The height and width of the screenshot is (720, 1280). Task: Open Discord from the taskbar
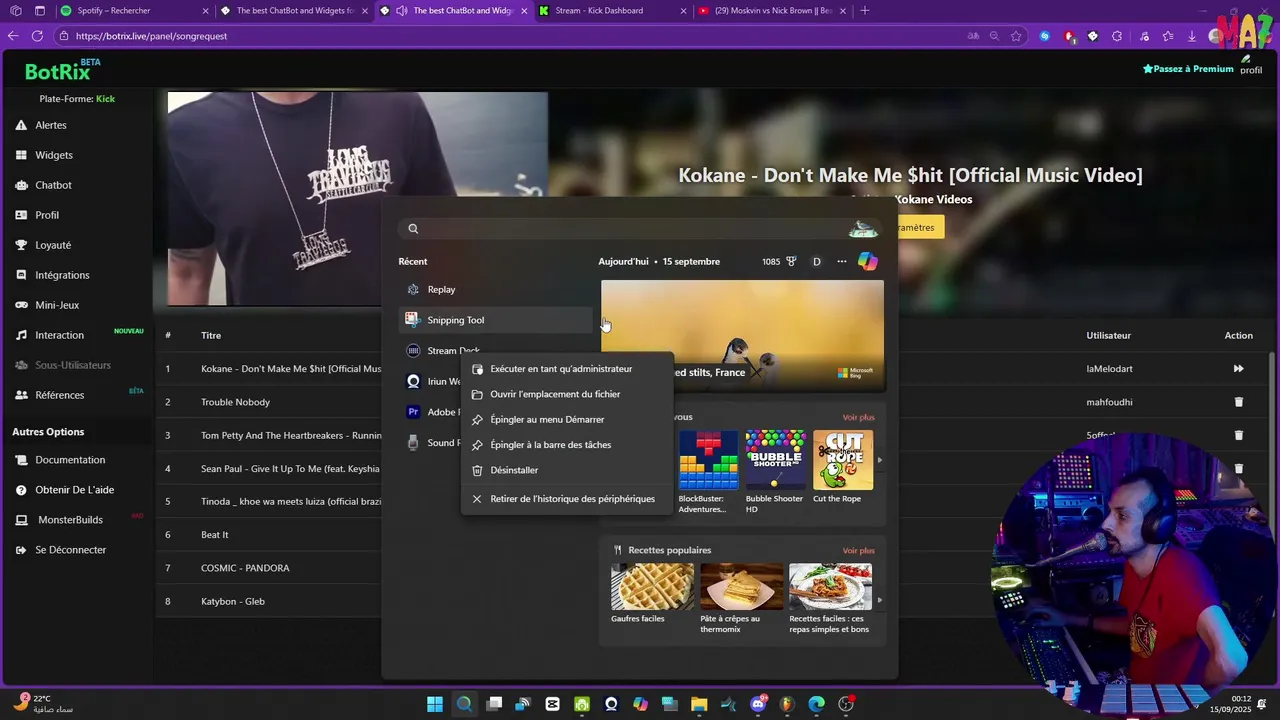758,704
